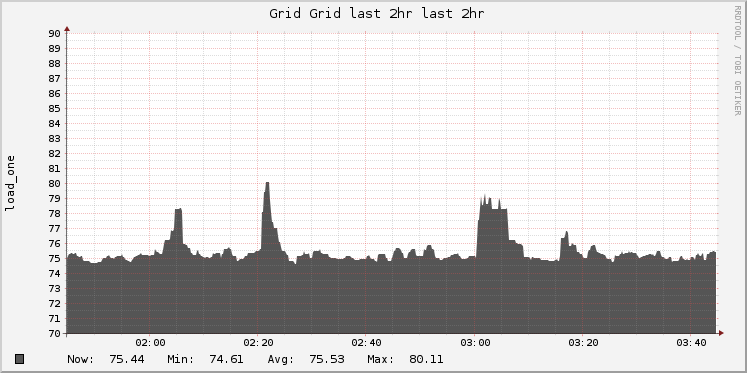Click the Now value 75.44

click(126, 359)
